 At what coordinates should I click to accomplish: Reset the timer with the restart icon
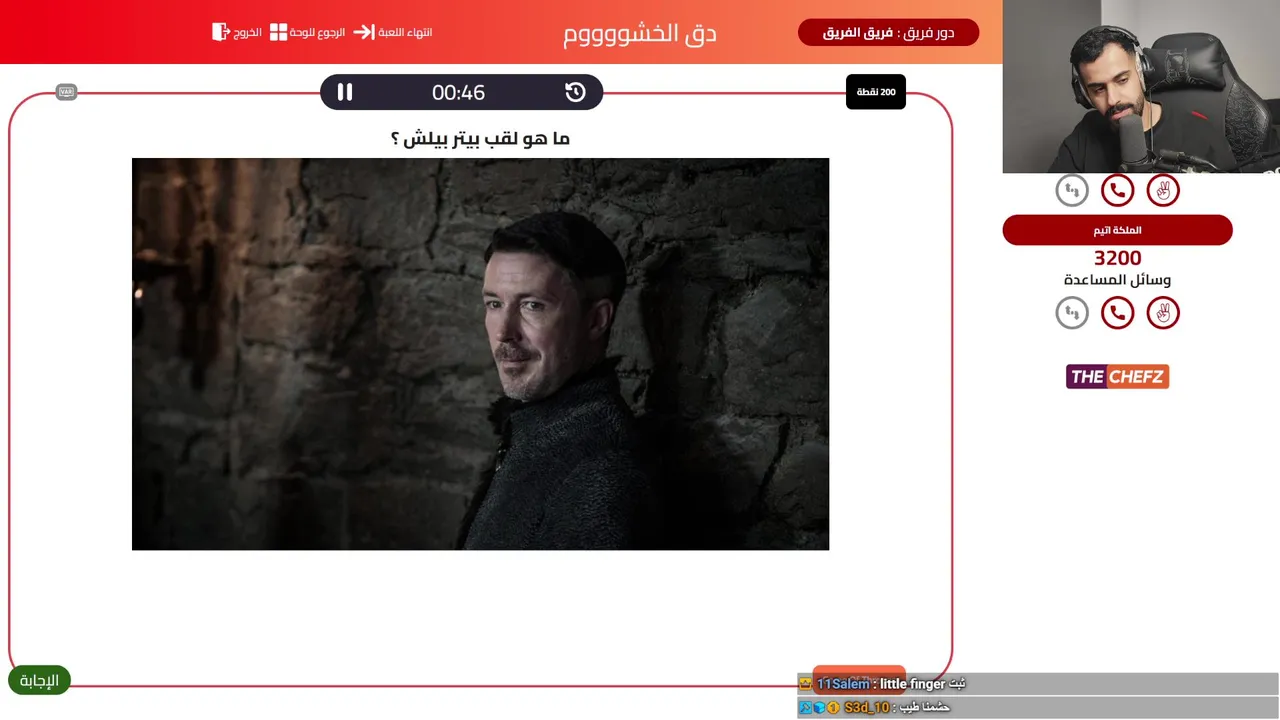[575, 92]
